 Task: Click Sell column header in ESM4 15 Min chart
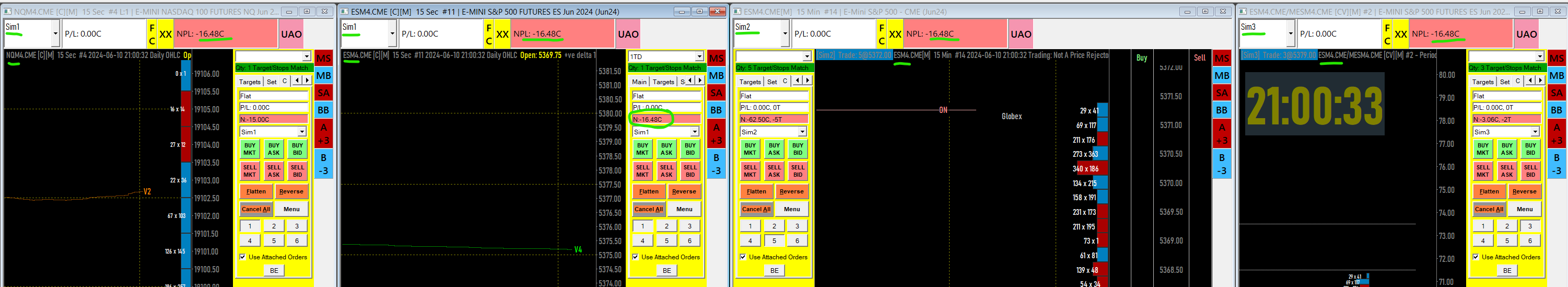[x=1199, y=58]
